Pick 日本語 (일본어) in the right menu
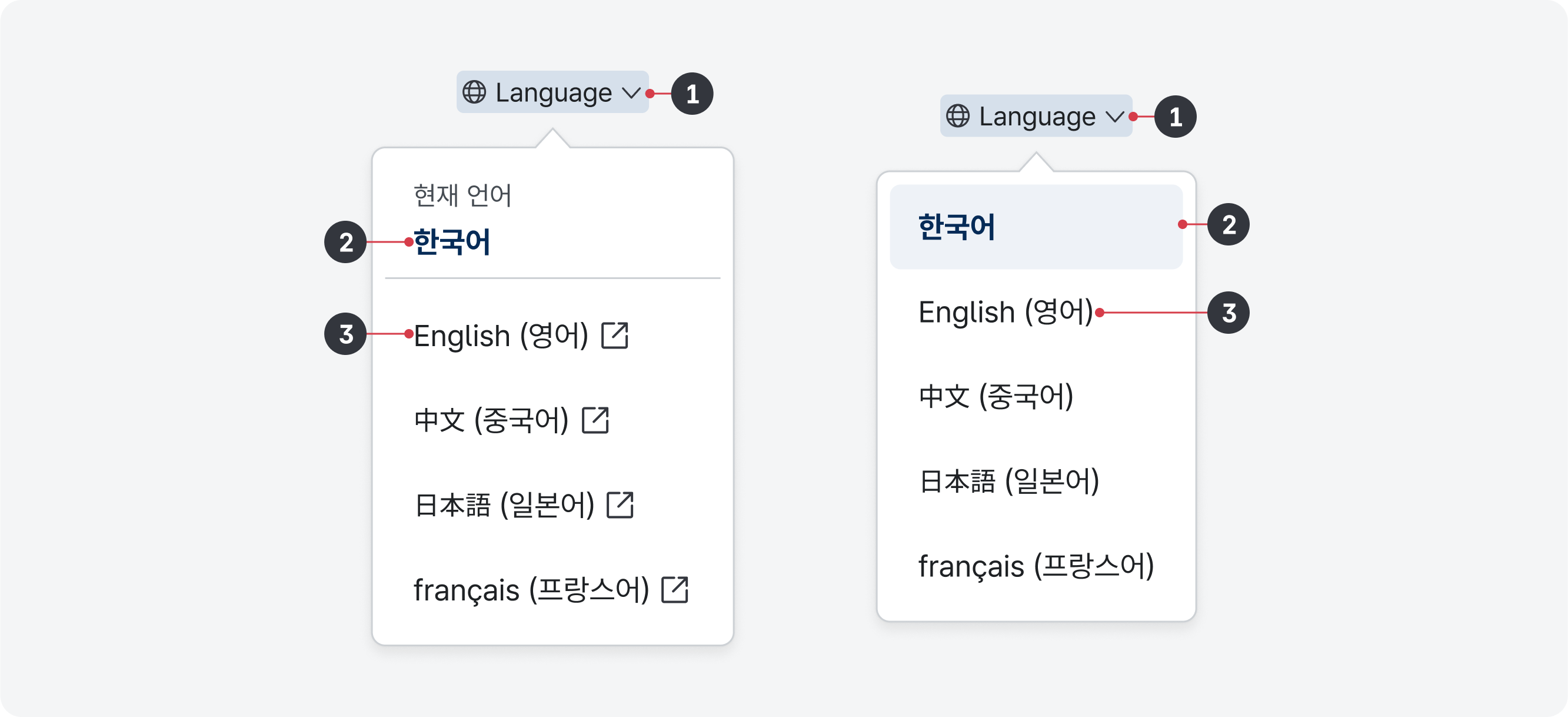Screen dimensions: 1568x717 click(x=1008, y=482)
